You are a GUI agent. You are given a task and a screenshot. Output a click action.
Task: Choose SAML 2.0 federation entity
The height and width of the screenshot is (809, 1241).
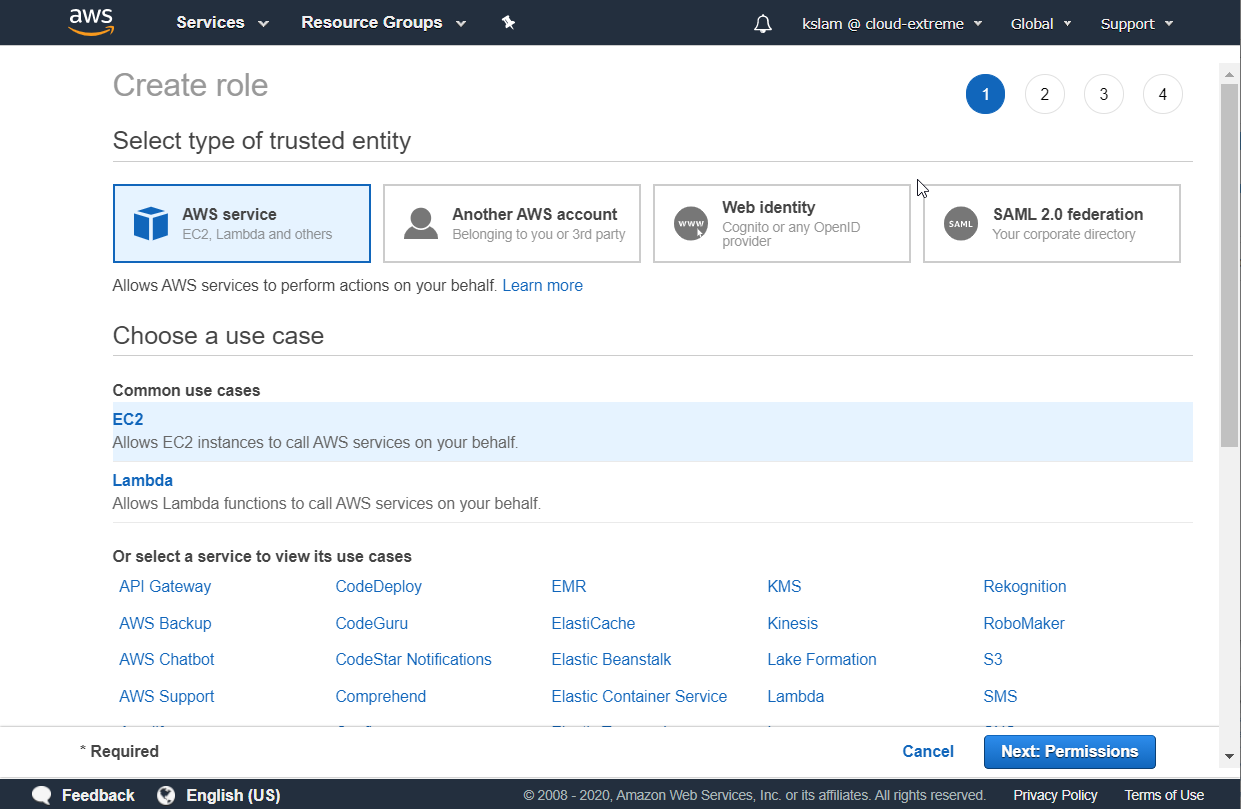1052,223
